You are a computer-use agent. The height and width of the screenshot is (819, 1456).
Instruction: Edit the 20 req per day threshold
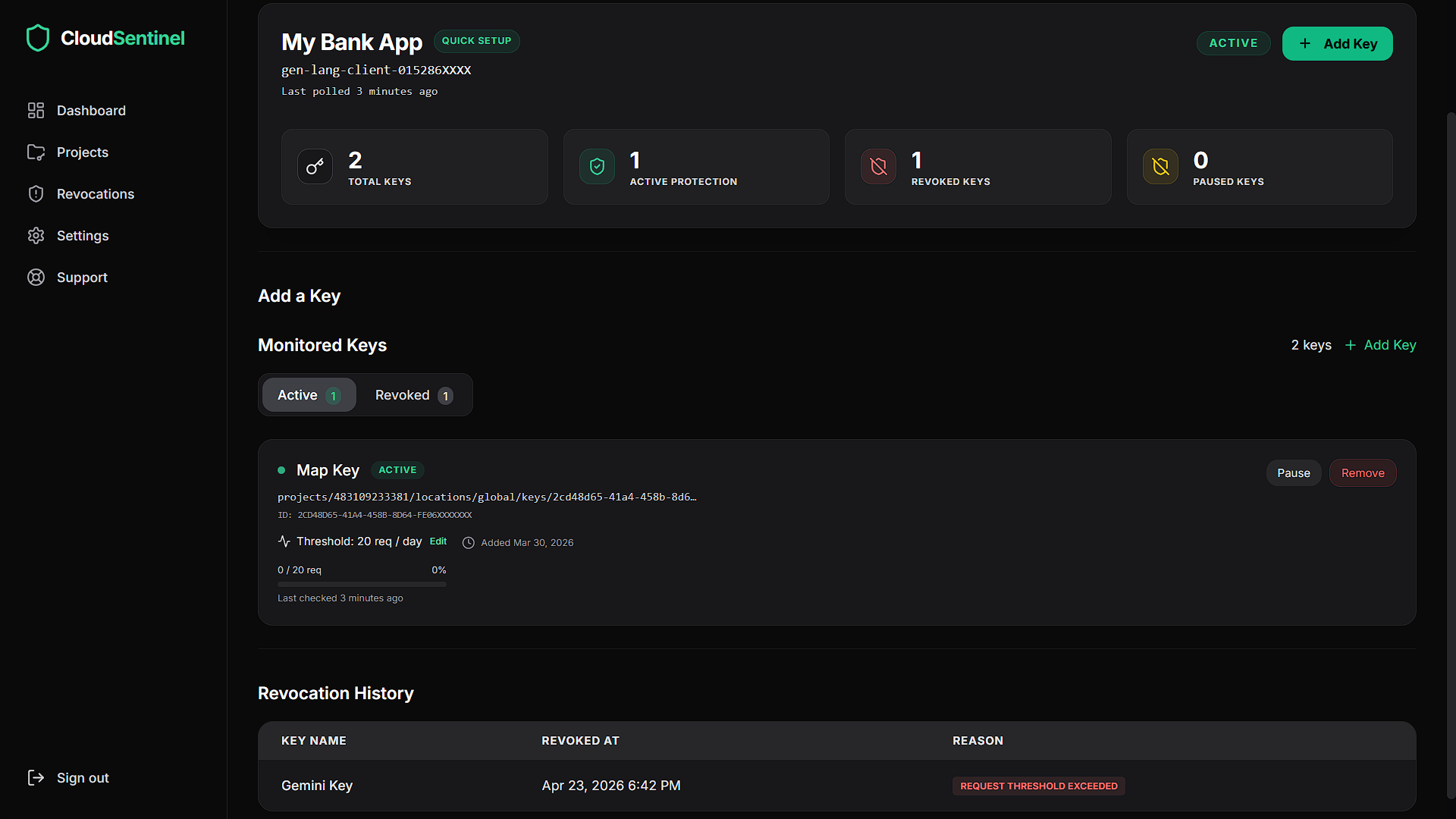pyautogui.click(x=438, y=541)
